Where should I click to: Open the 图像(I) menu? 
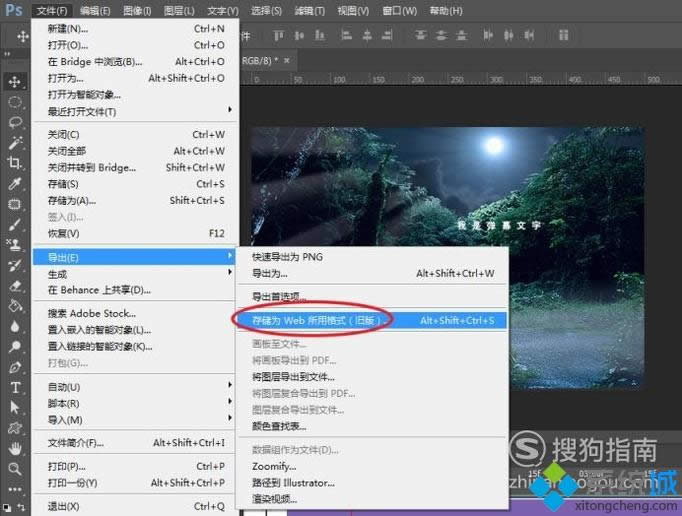click(137, 10)
